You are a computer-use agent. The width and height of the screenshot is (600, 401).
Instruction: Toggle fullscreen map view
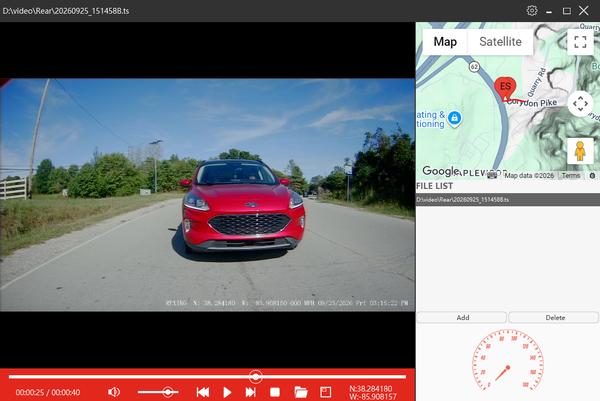click(x=580, y=41)
